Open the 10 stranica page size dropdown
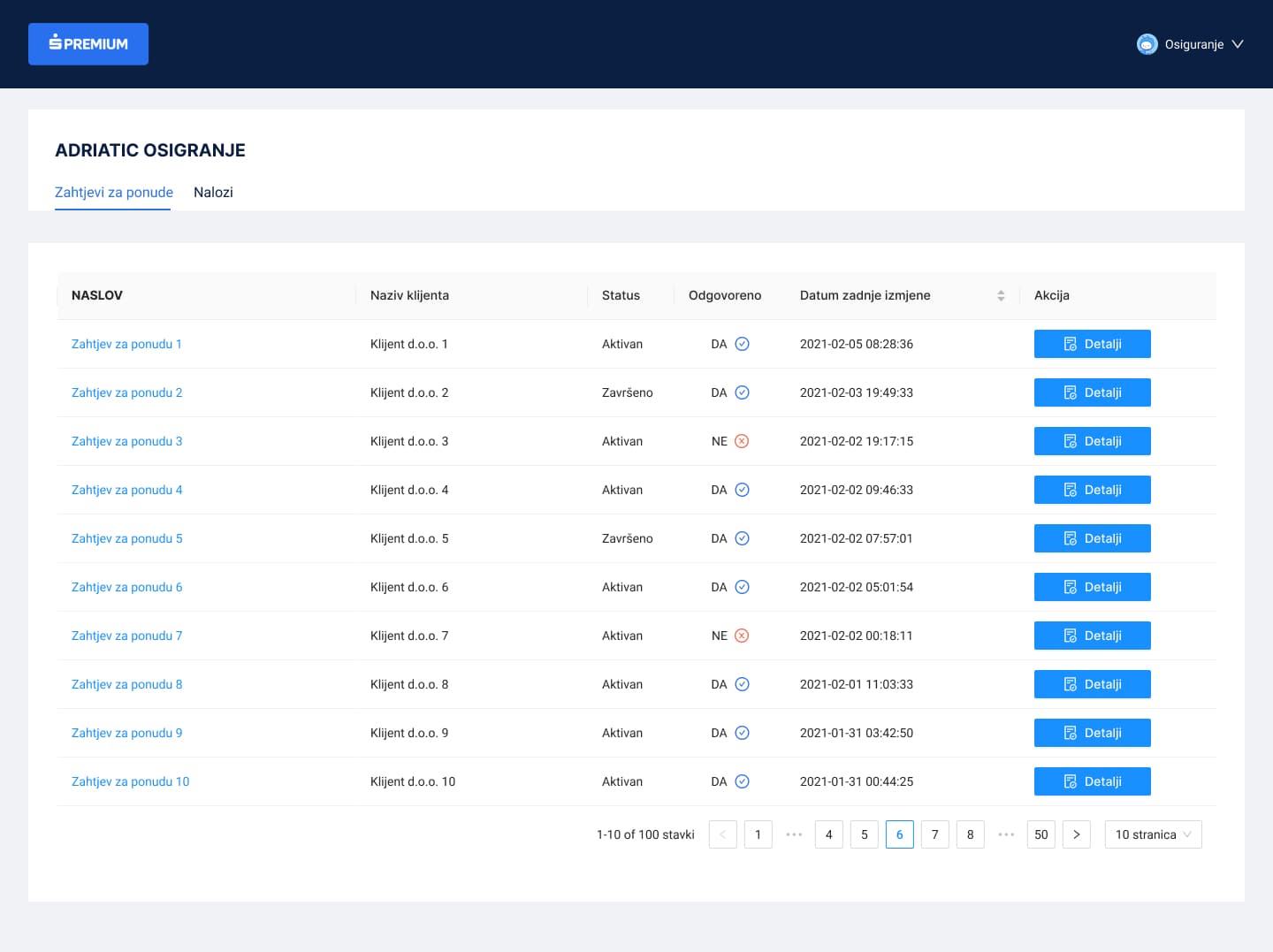The image size is (1273, 952). point(1154,834)
